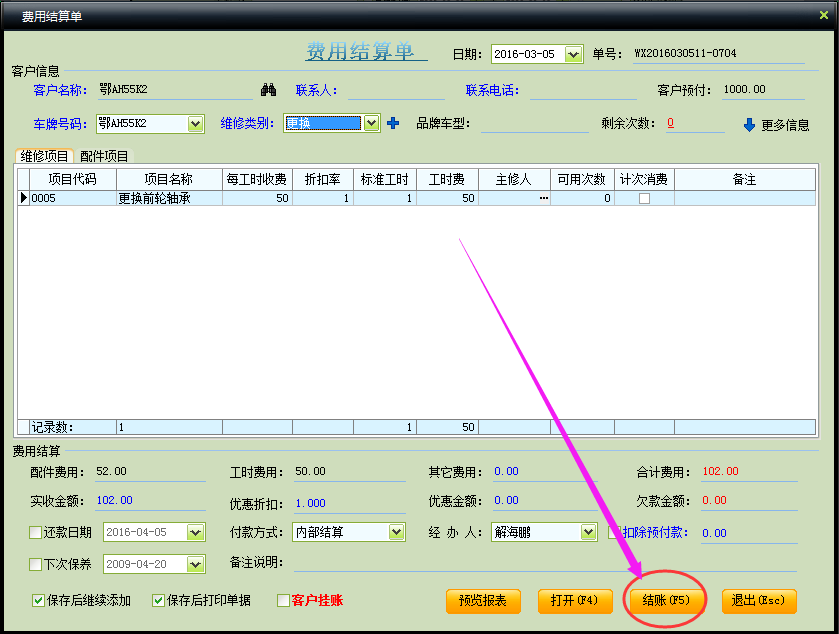Open the 车牌号码 dropdown
Screen dimensions: 839x634
(x=196, y=124)
